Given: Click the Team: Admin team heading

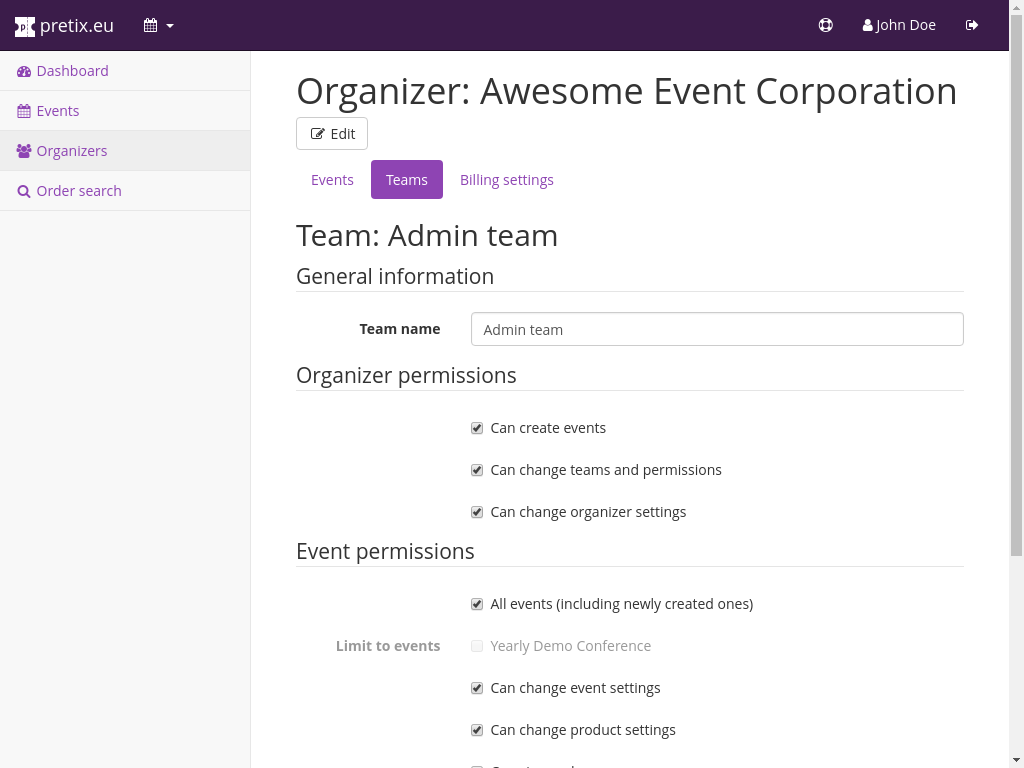Looking at the screenshot, I should (x=427, y=235).
